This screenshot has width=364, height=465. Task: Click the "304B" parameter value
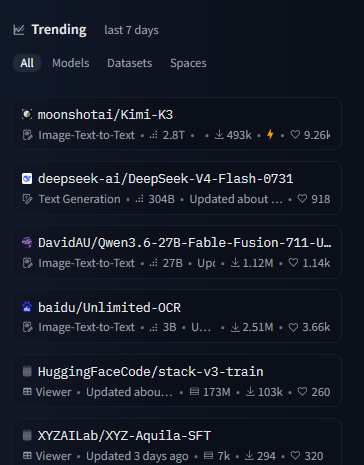(x=161, y=199)
